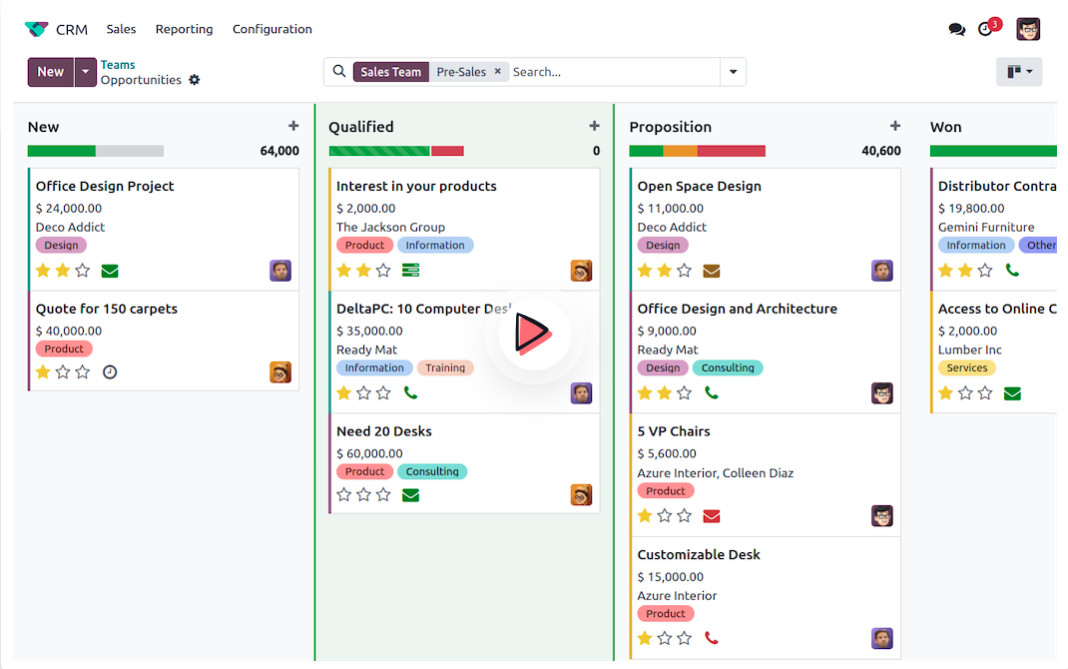The height and width of the screenshot is (669, 1068).
Task: Set third priority star on Office Design Project
Action: tap(82, 270)
